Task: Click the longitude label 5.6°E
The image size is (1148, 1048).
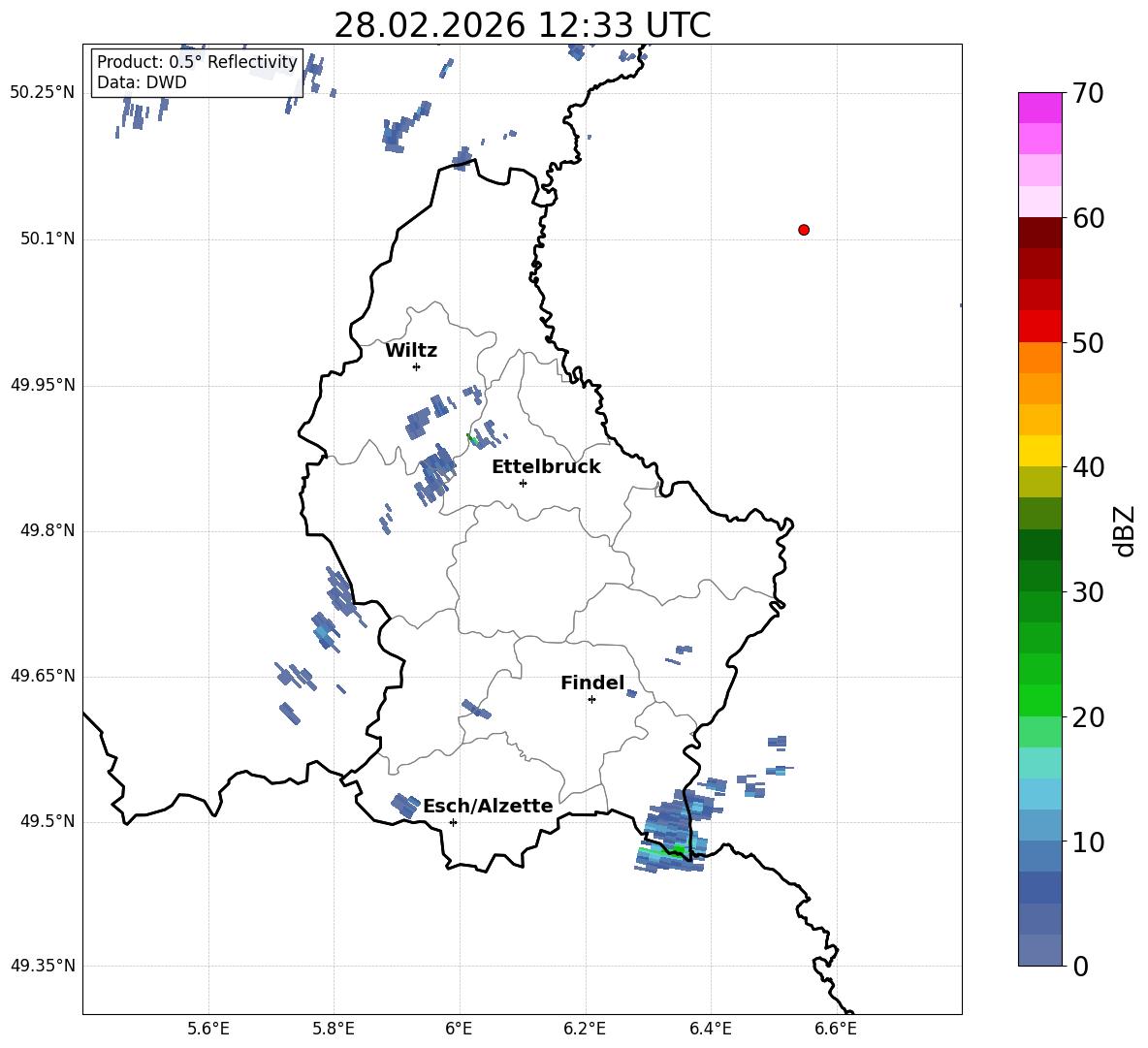Action: pyautogui.click(x=208, y=1029)
